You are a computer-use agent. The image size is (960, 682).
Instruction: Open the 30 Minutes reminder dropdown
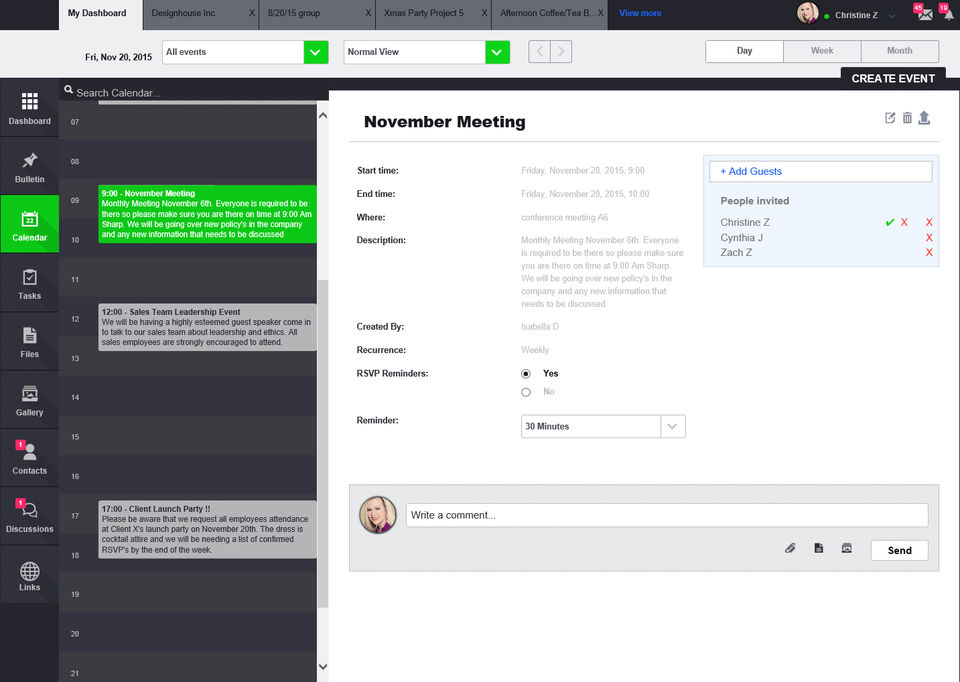(x=603, y=426)
